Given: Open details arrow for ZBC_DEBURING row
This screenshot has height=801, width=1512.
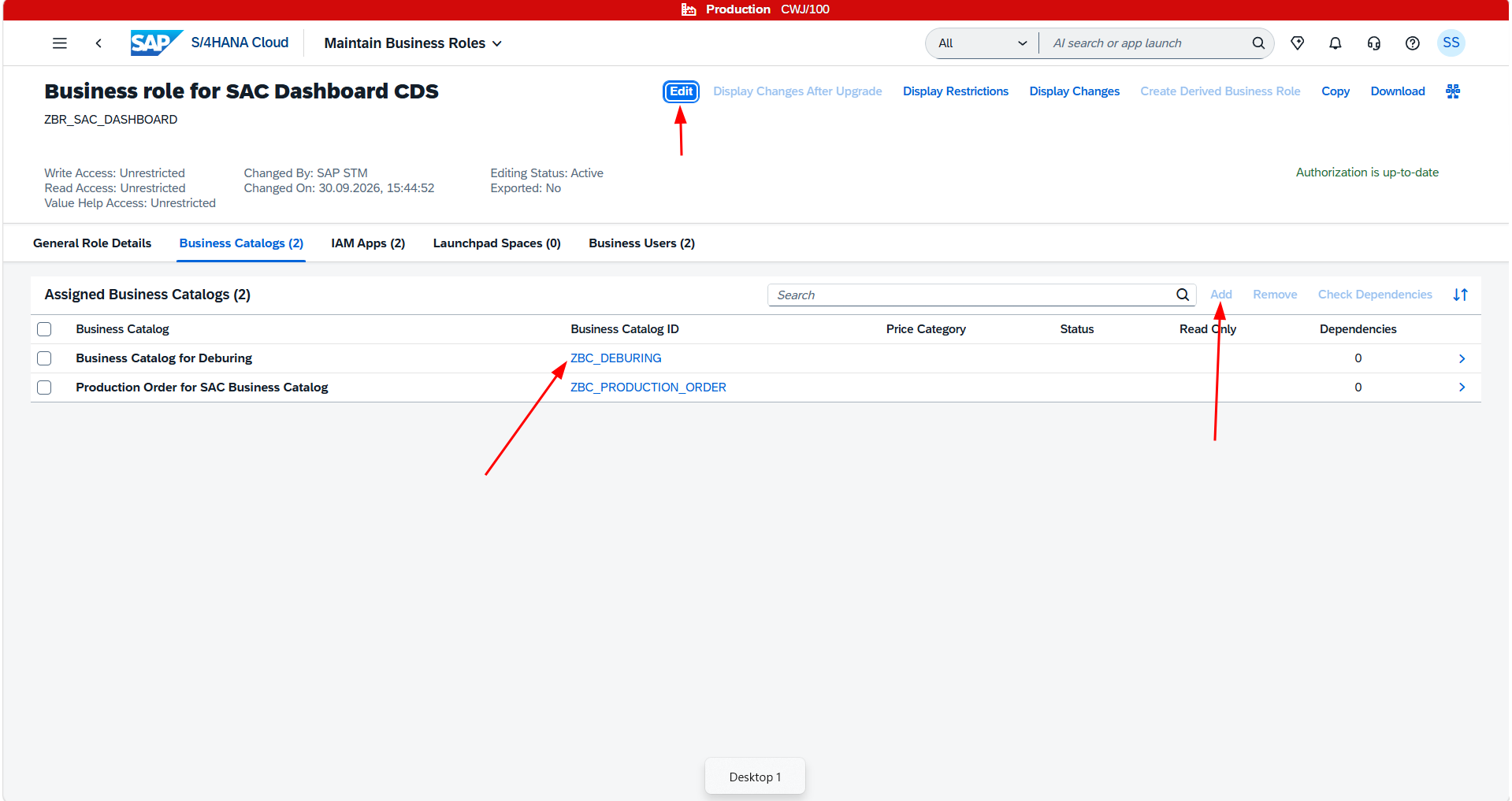Looking at the screenshot, I should point(1462,358).
